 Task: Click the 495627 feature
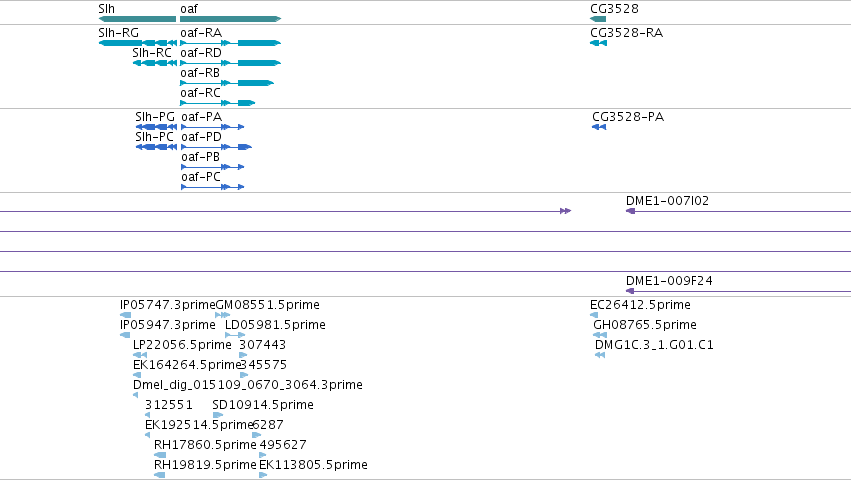[x=263, y=456]
